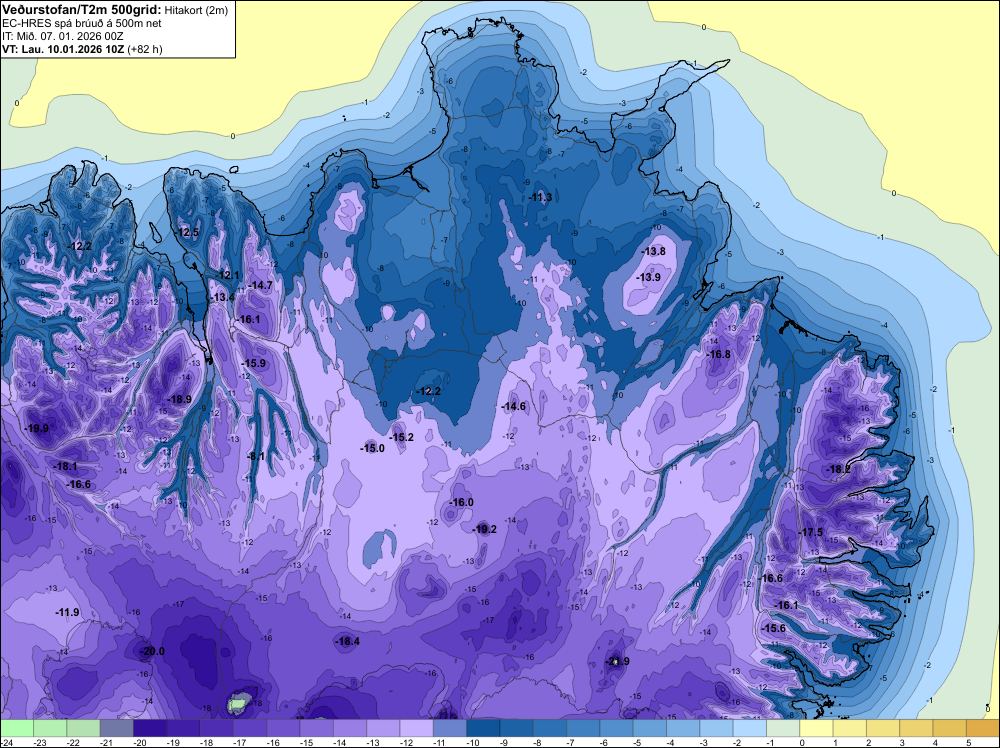Choose the light lilac legend swatch above -12
1000x748 pixels.
click(416, 728)
